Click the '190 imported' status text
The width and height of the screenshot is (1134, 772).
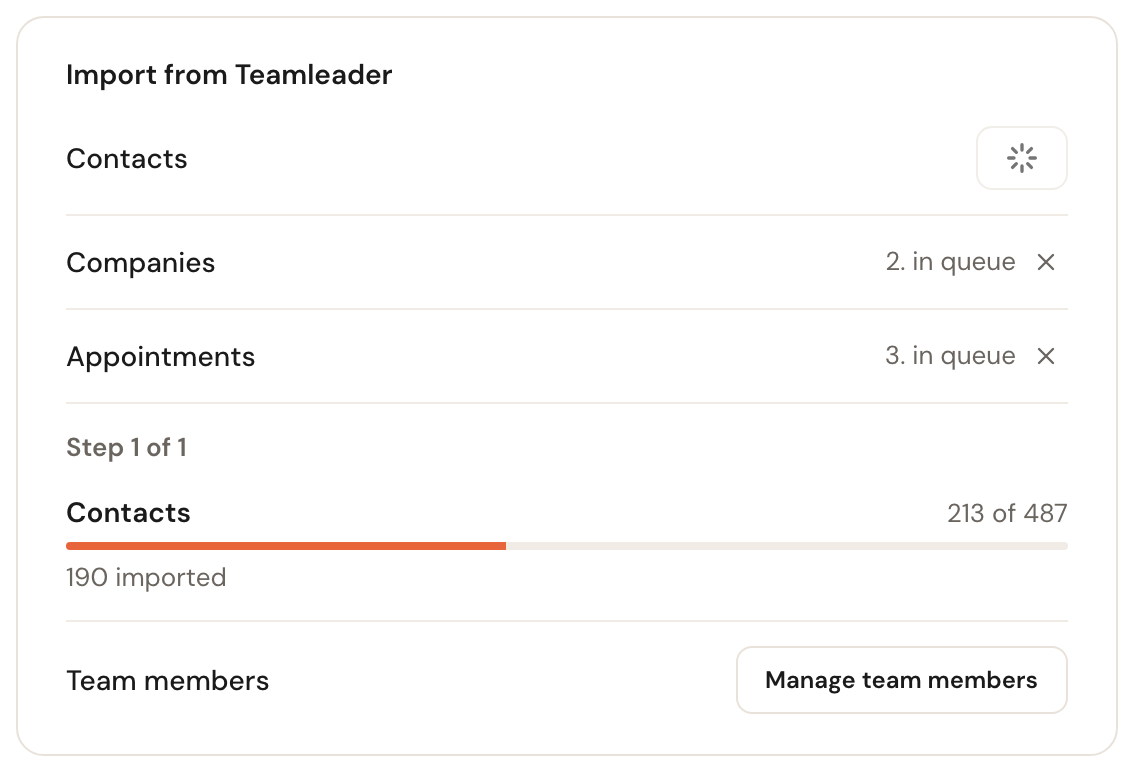point(146,577)
